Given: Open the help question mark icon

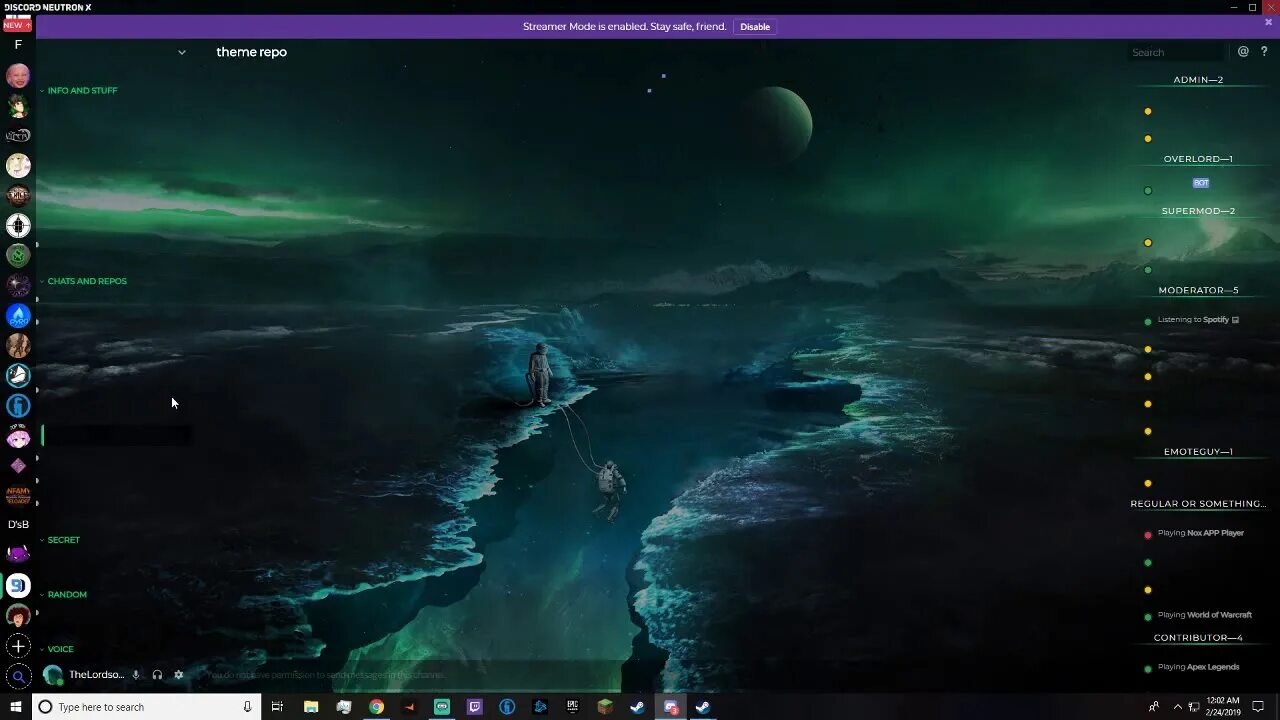Looking at the screenshot, I should click(x=1264, y=51).
